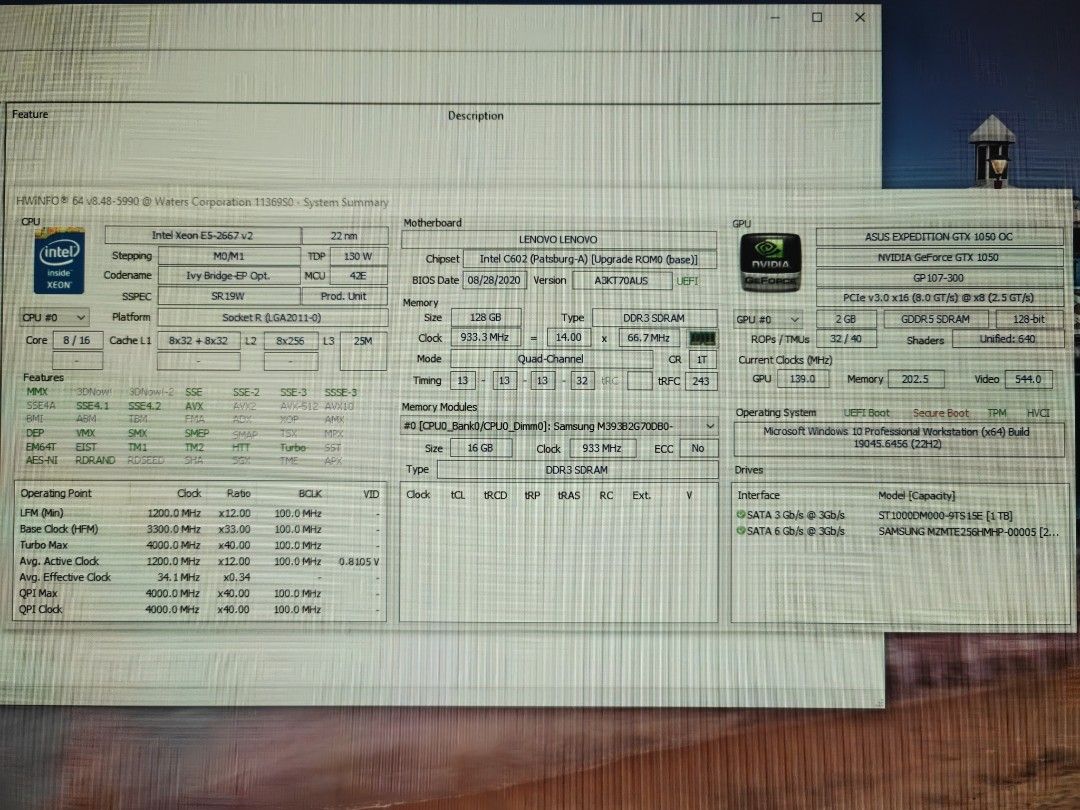Image resolution: width=1080 pixels, height=810 pixels.
Task: Click the Intel C602 chipset field
Action: 590,259
